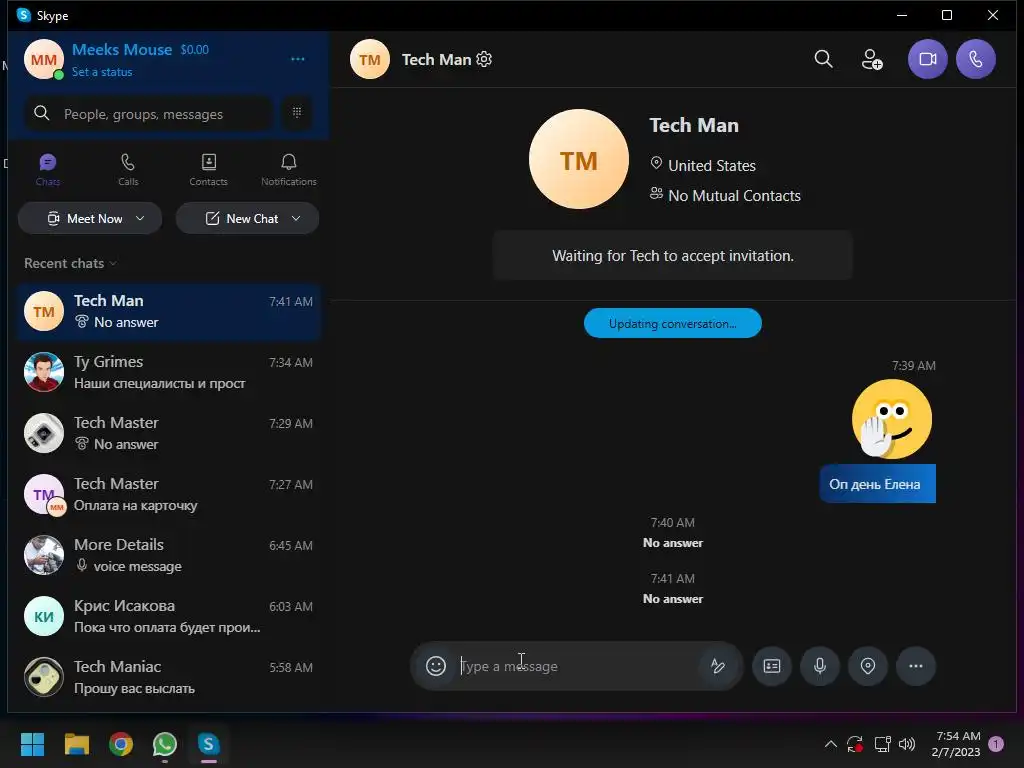The image size is (1024, 768).
Task: Click the large TM profile avatar
Action: (579, 159)
